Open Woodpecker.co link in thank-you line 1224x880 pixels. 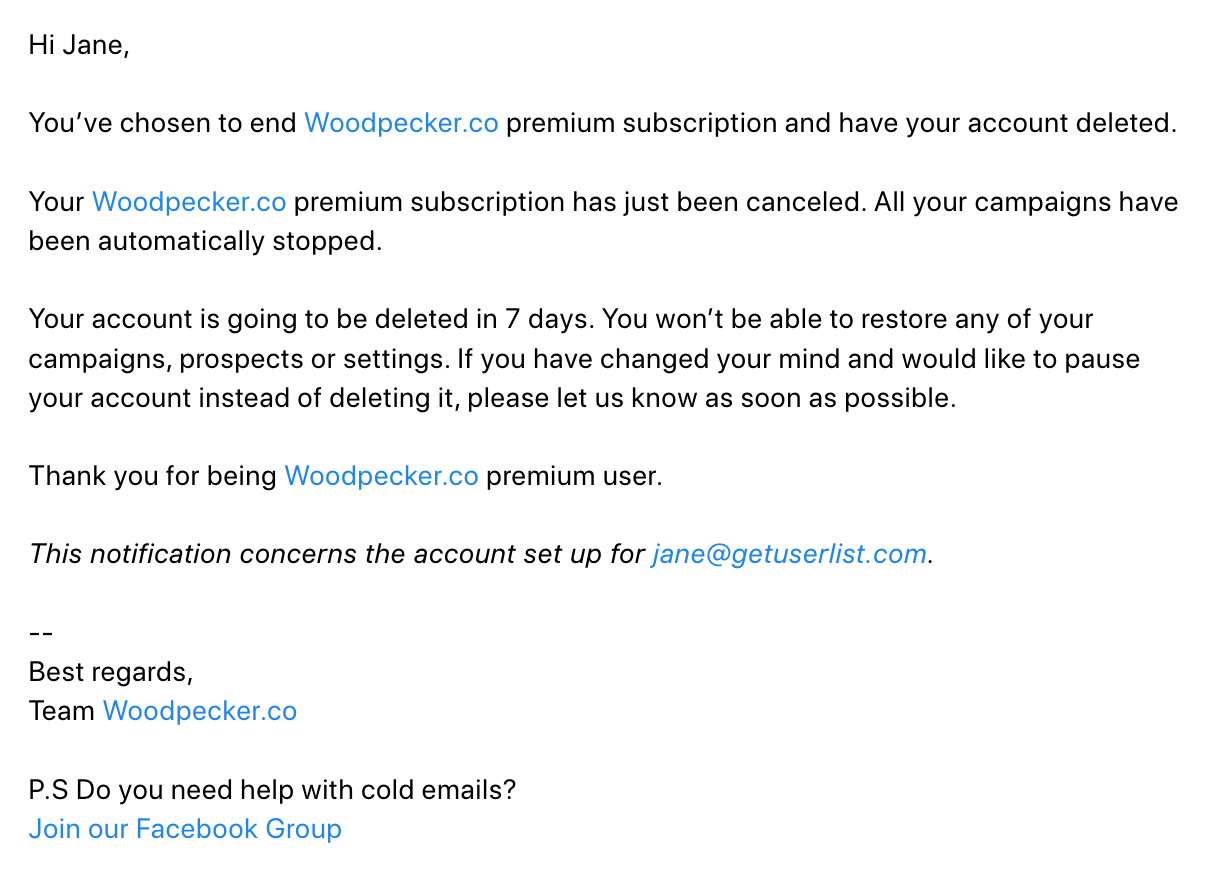381,476
